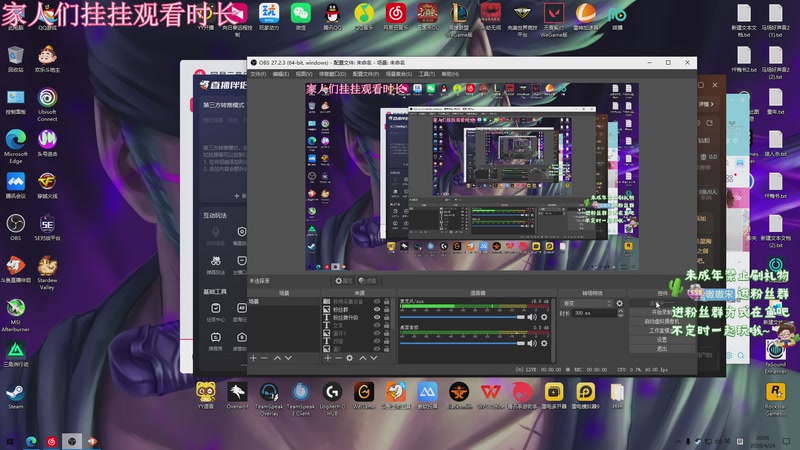Adjust the 麦克风/Aux volume slider
800x450 pixels.
click(x=462, y=317)
